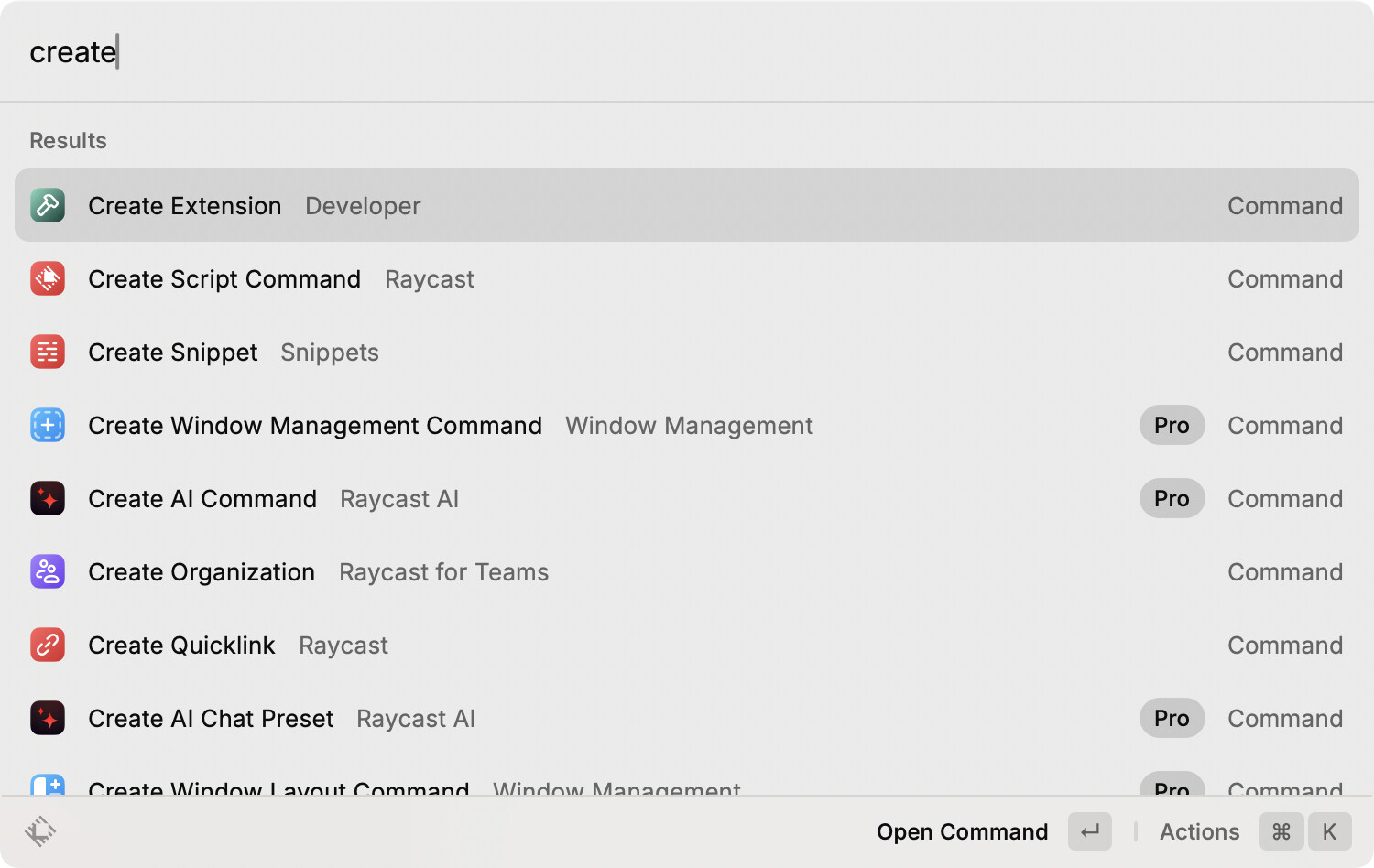Image resolution: width=1374 pixels, height=868 pixels.
Task: Click the Create Quicklink link icon
Action: point(48,645)
